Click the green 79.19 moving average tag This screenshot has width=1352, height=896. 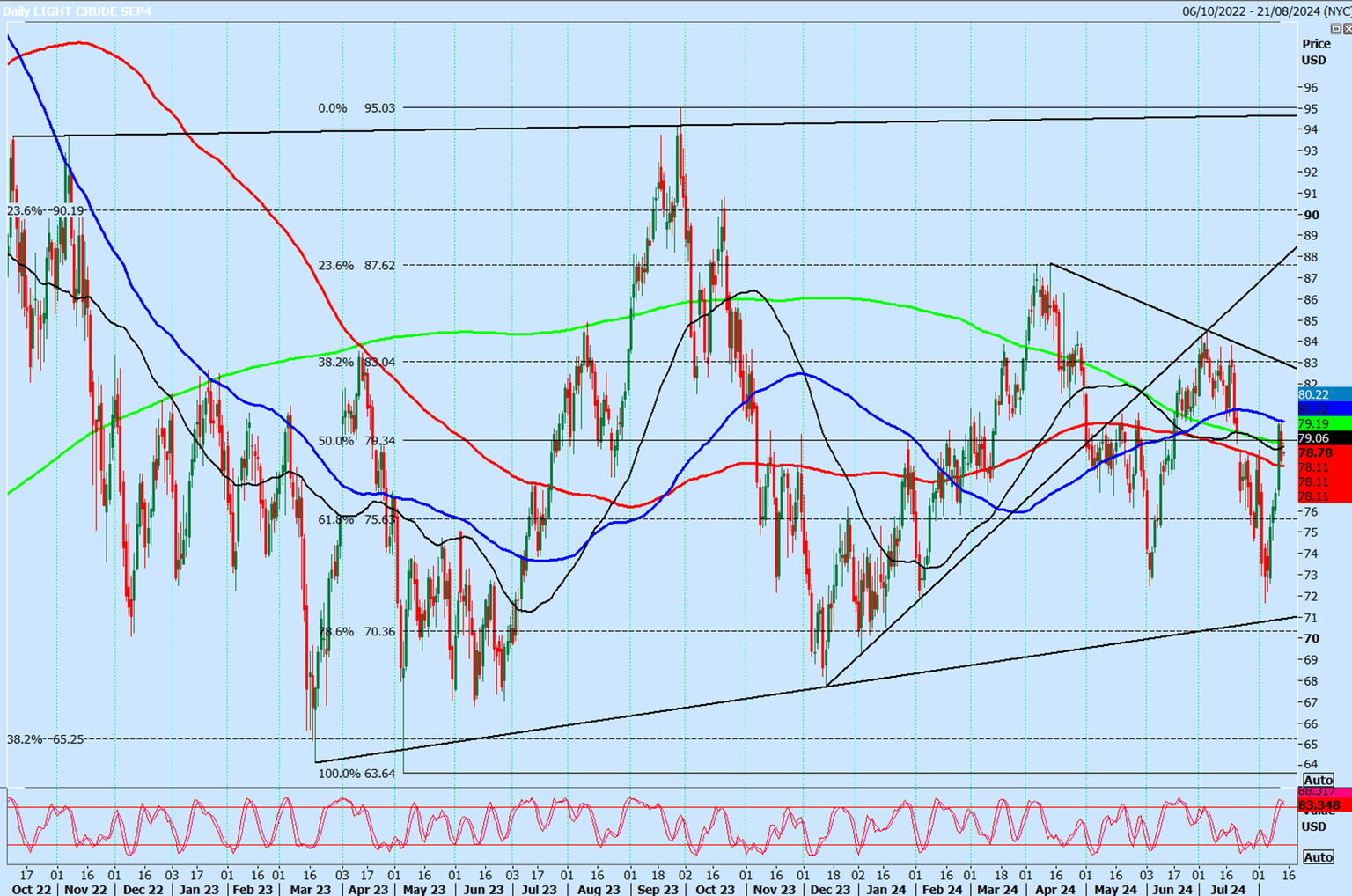(x=1325, y=423)
